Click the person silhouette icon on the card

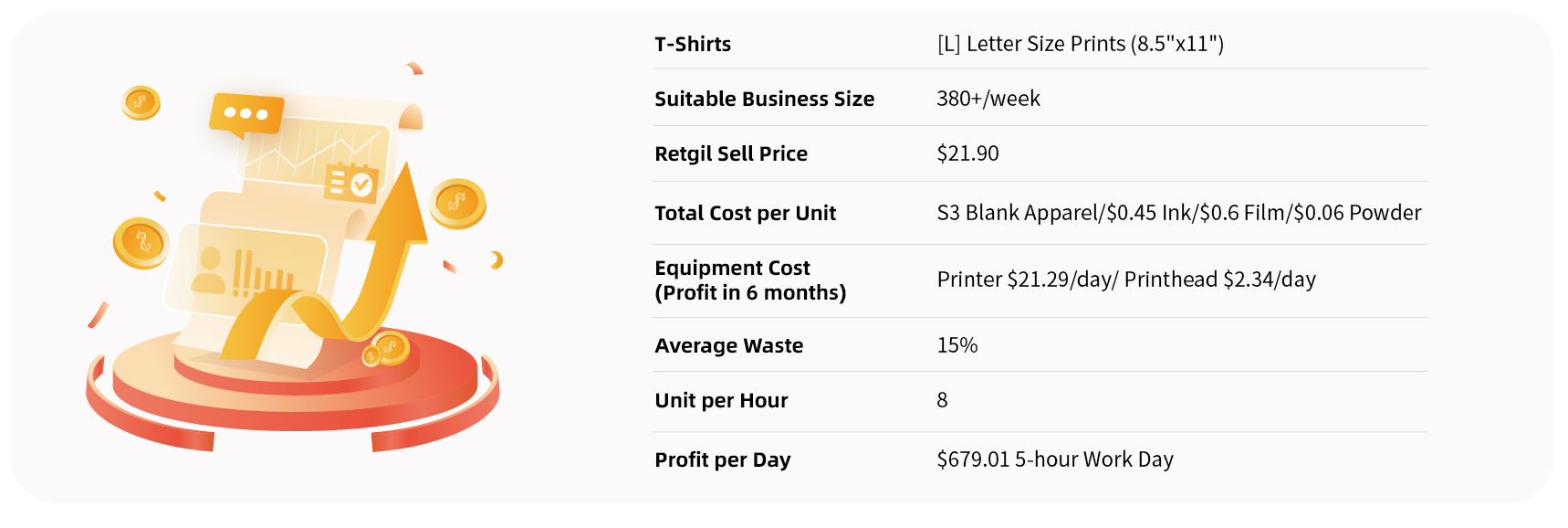point(209,271)
